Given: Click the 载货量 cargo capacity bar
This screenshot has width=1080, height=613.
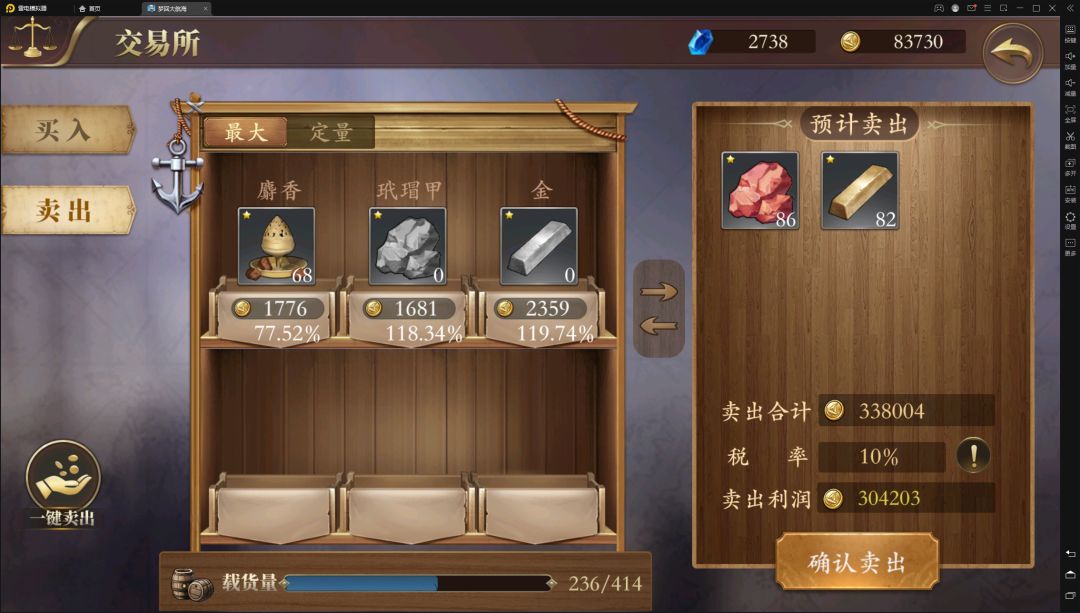Looking at the screenshot, I should coord(419,583).
